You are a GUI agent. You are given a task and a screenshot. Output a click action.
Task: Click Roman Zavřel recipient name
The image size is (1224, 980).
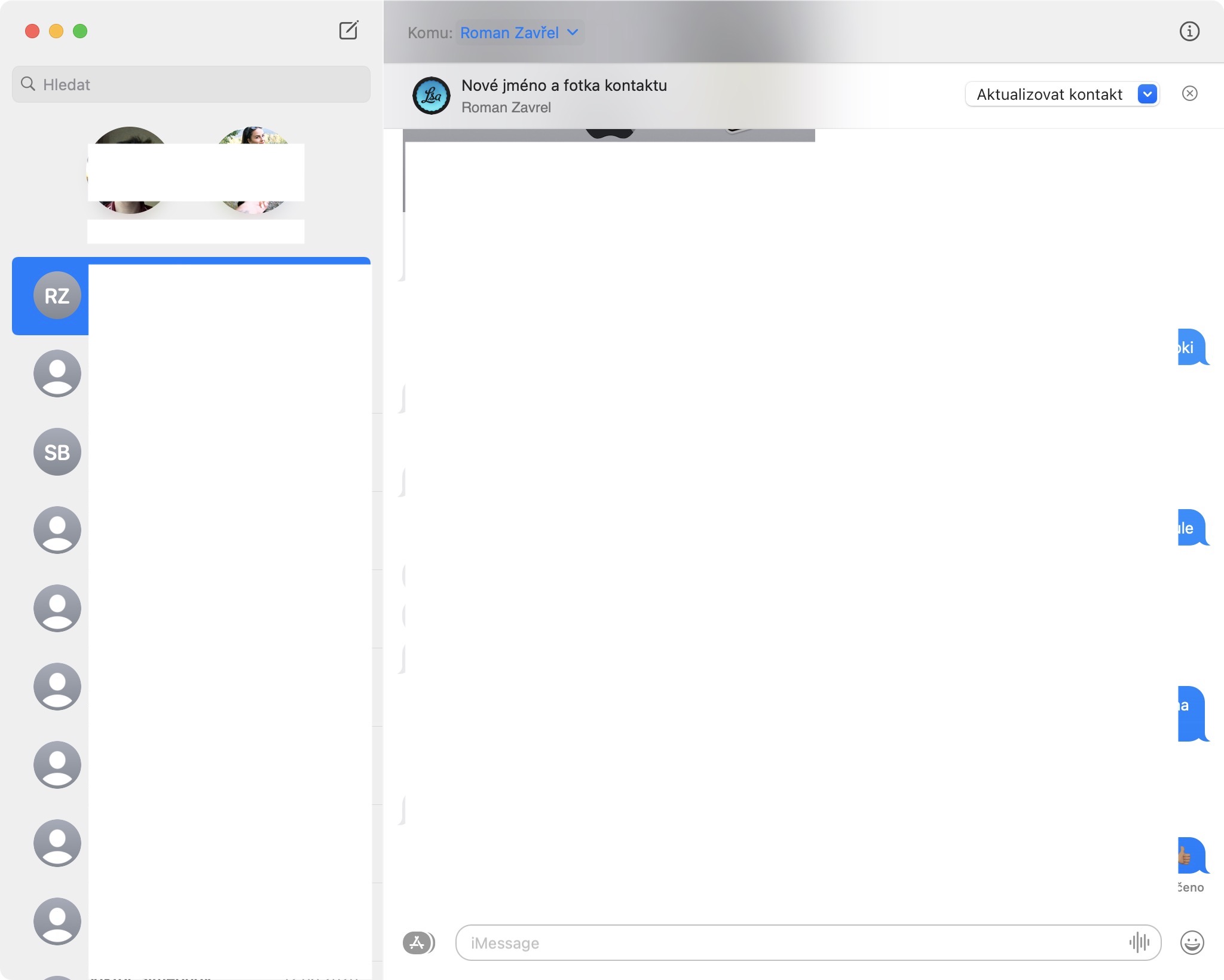coord(509,32)
